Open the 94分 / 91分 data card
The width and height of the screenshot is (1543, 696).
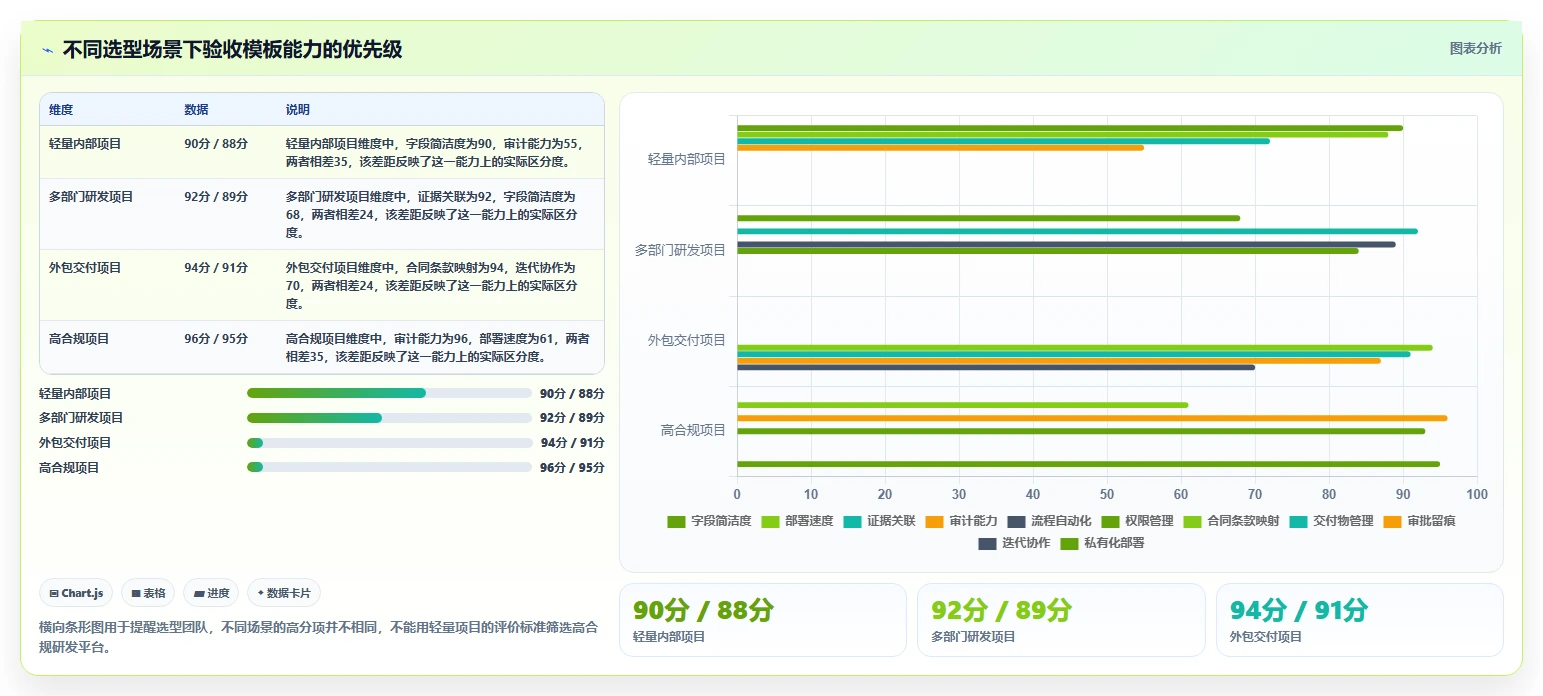(x=1359, y=620)
